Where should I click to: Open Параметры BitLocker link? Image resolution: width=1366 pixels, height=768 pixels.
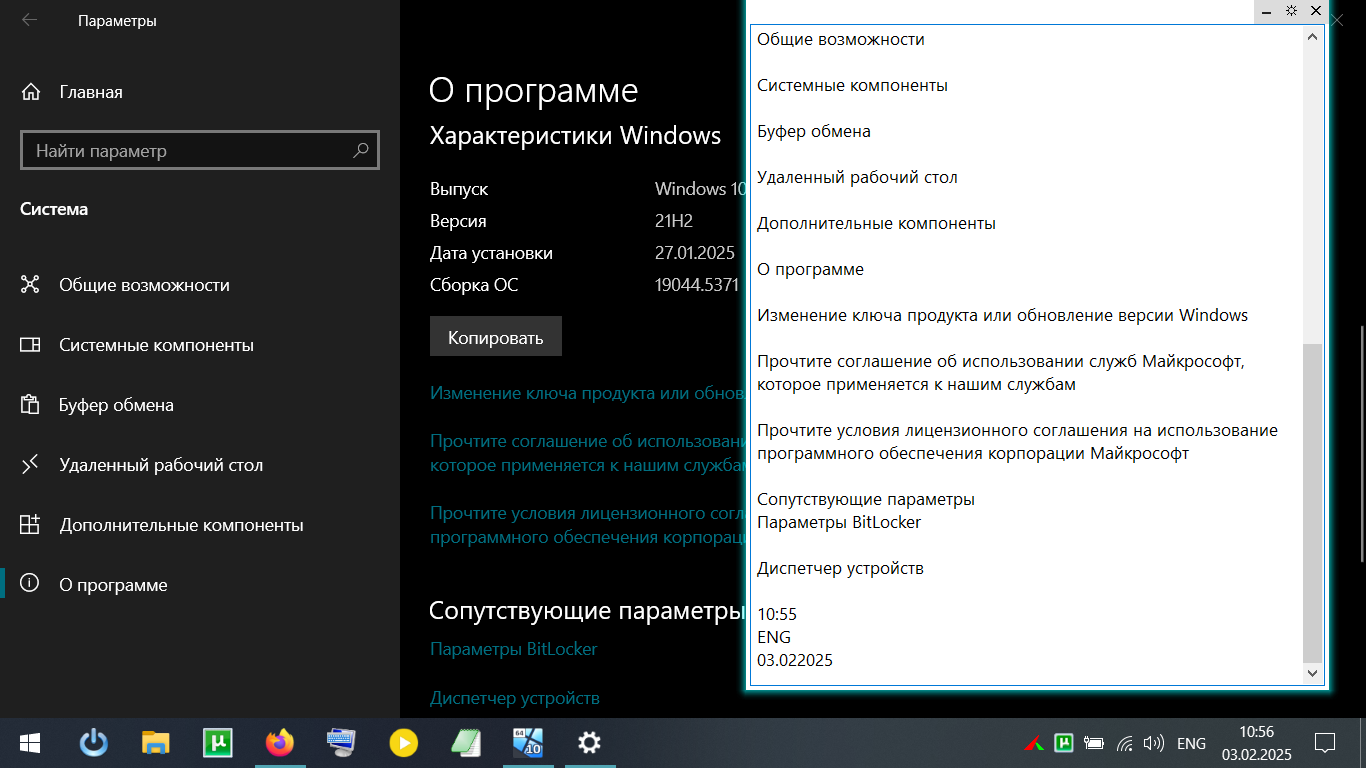pyautogui.click(x=513, y=649)
